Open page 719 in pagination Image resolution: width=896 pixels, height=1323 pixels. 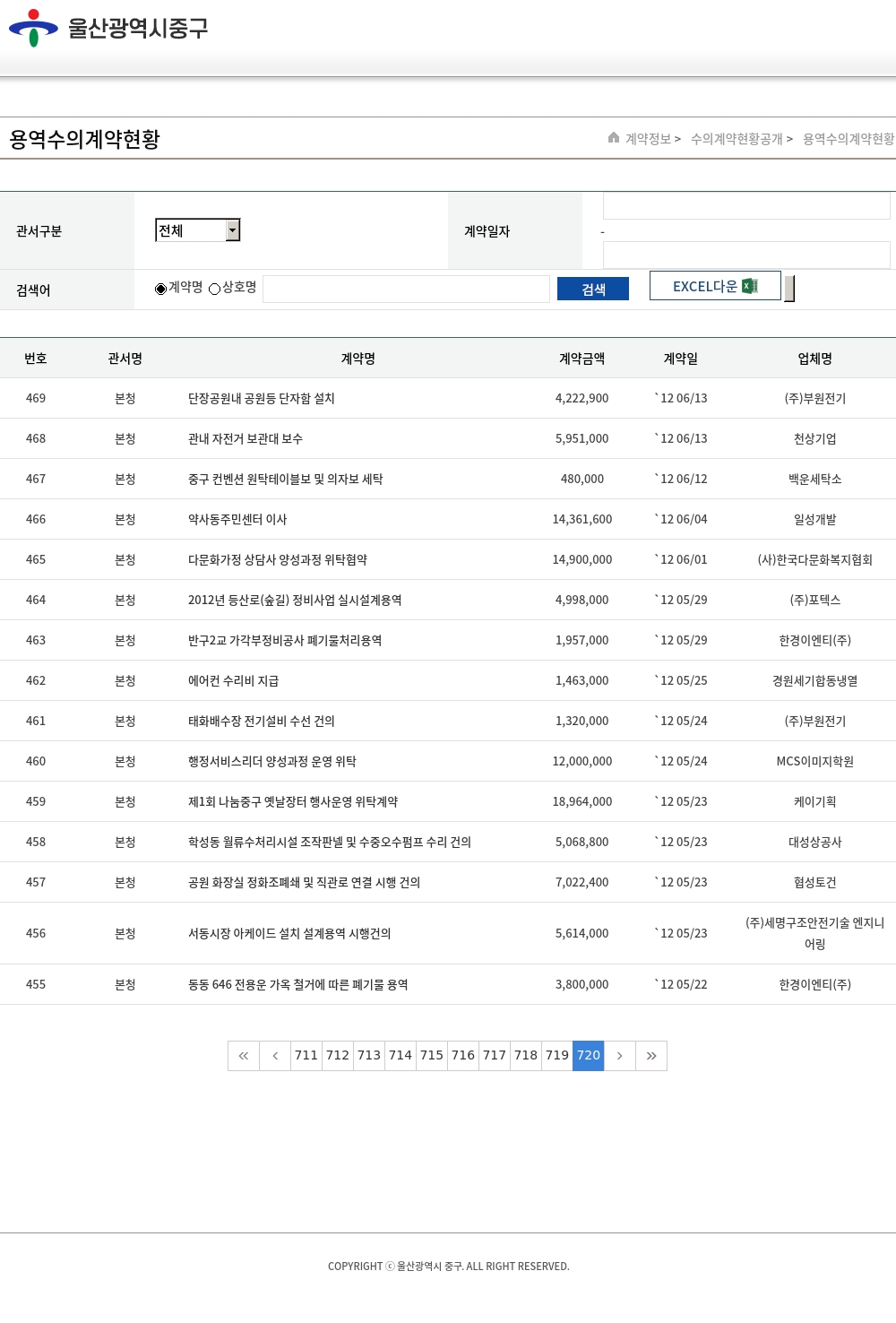(x=557, y=1056)
